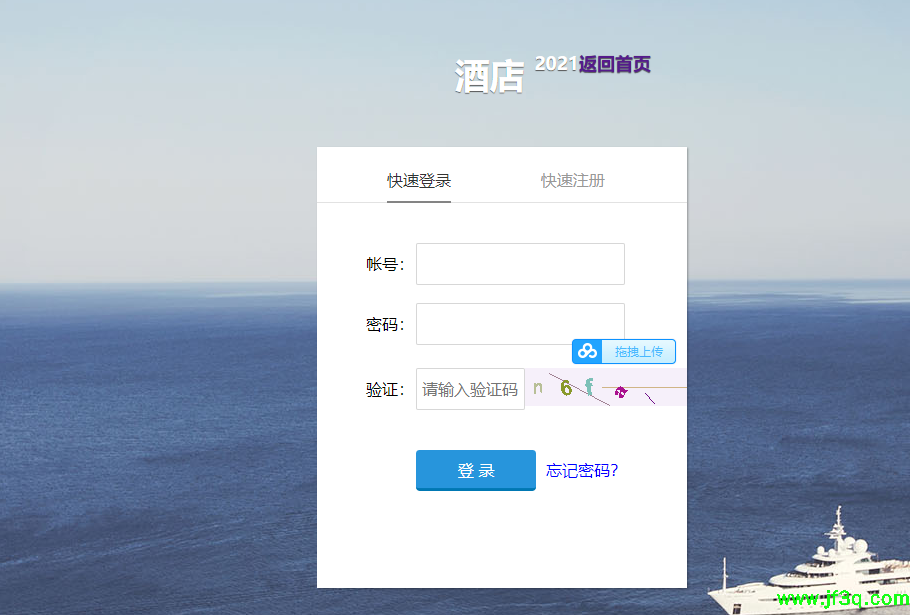Click inside the 帐号 account input field

(x=520, y=263)
